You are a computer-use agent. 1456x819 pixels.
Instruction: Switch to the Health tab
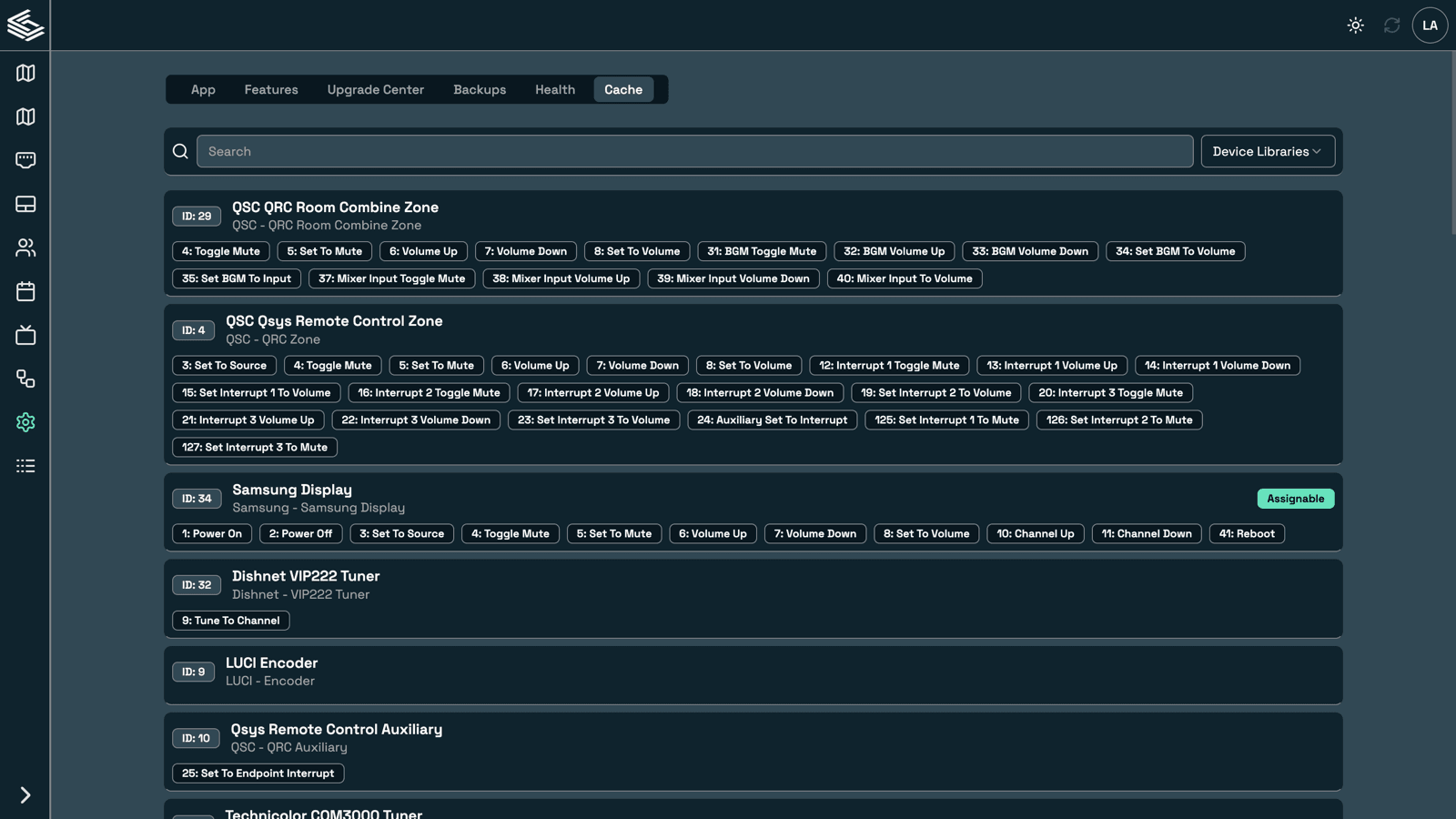pyautogui.click(x=554, y=89)
